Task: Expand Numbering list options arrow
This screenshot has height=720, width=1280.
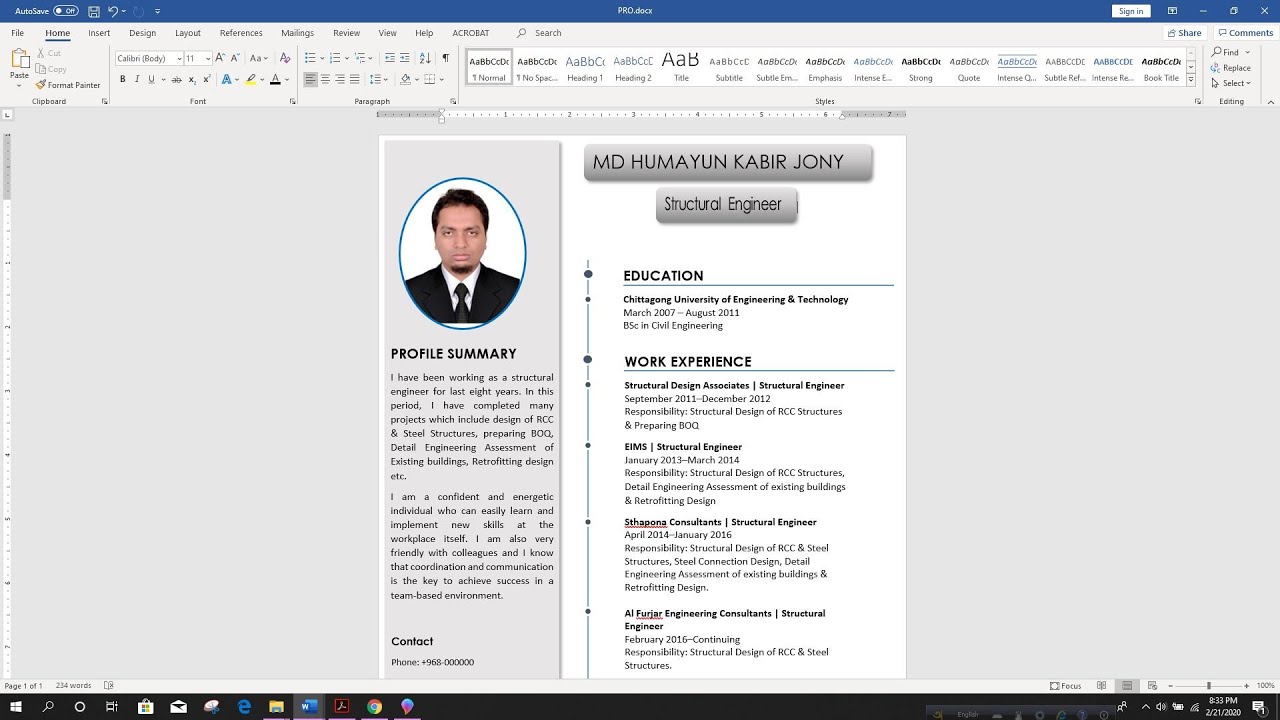Action: point(346,58)
